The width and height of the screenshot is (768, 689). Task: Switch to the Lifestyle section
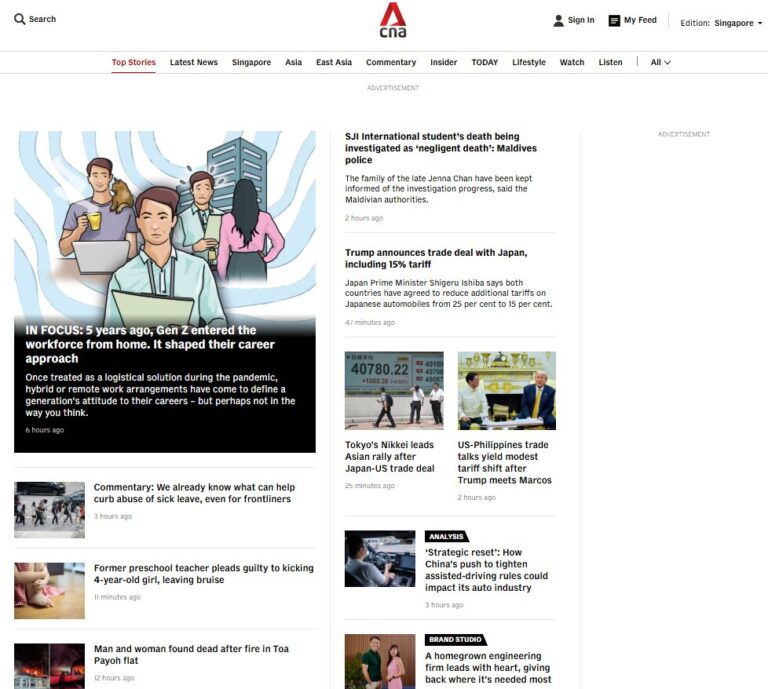coord(529,62)
